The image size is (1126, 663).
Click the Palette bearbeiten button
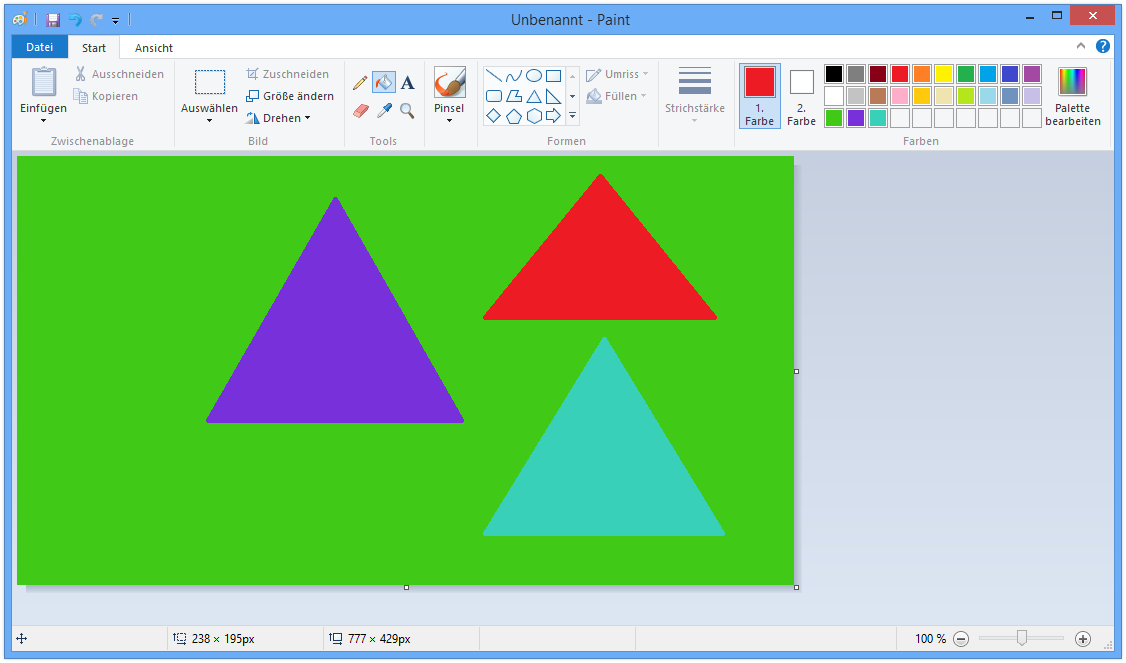pos(1072,96)
